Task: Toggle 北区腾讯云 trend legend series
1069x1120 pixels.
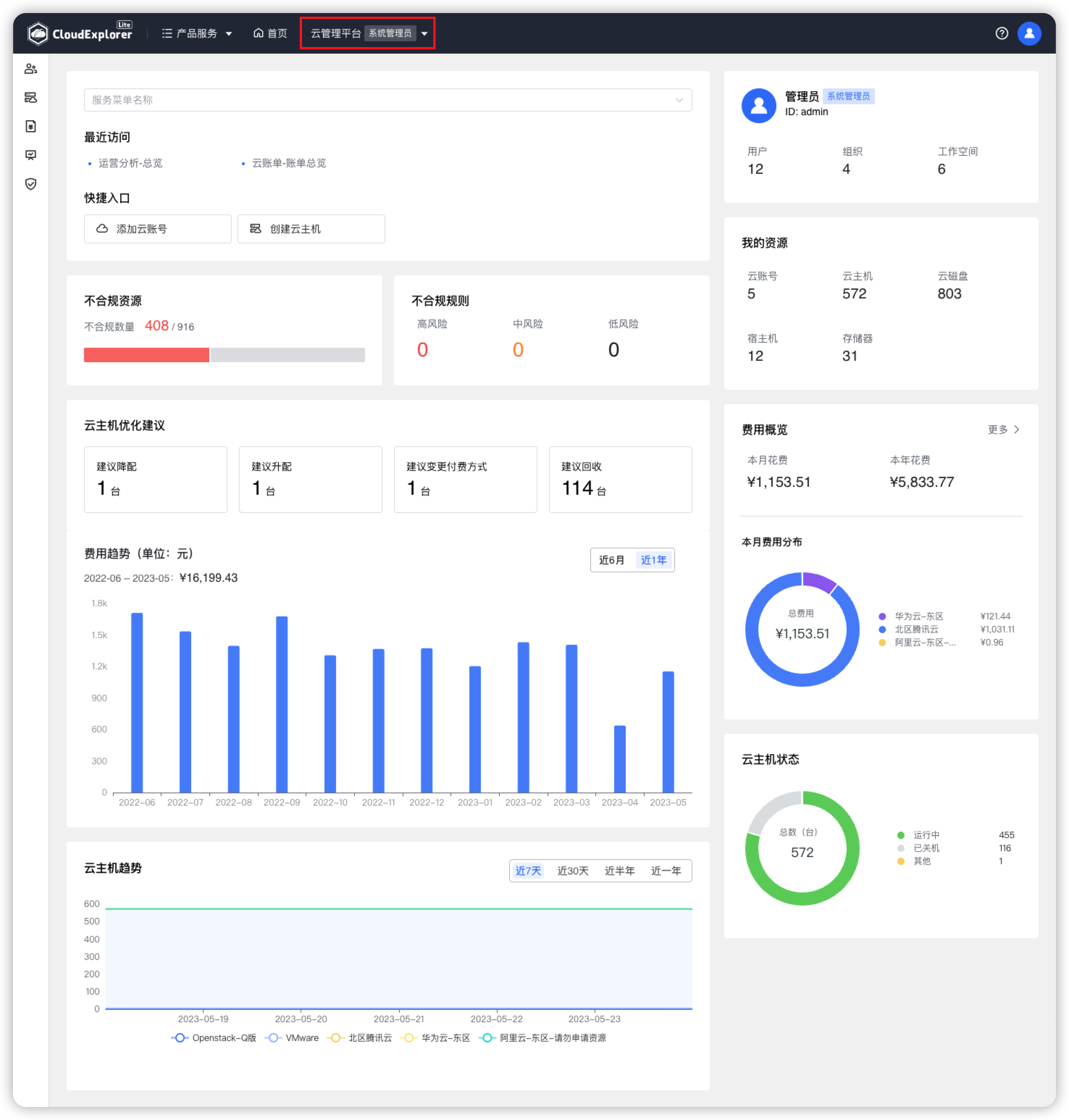Action: click(x=360, y=1037)
